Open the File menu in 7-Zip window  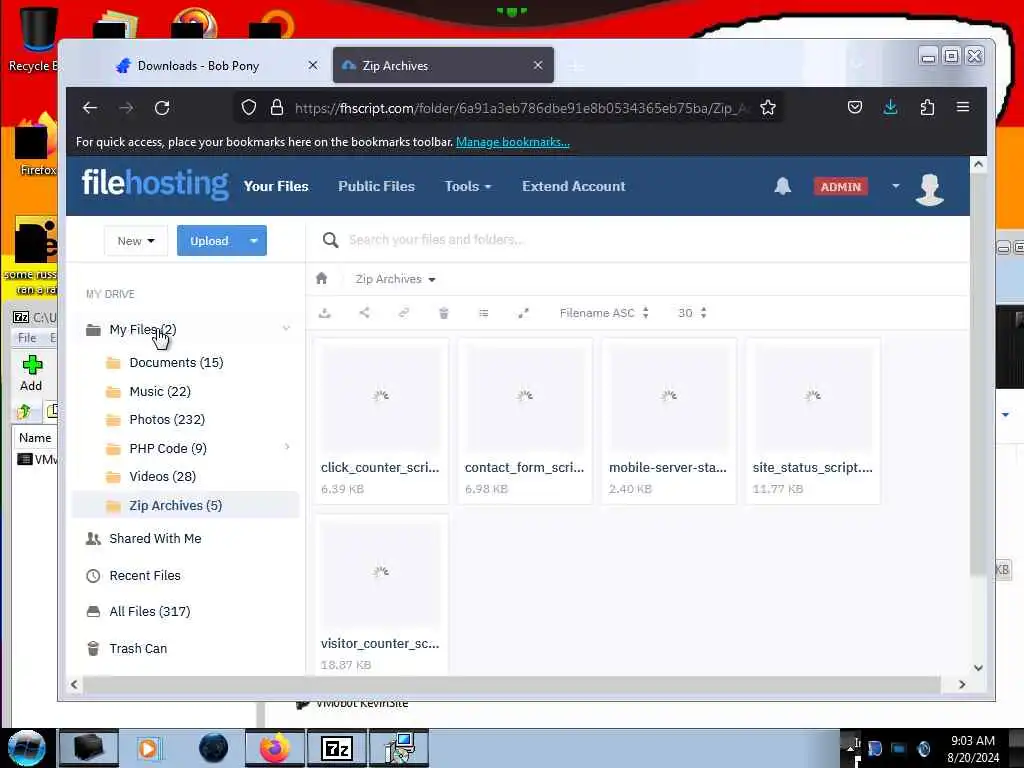pos(27,338)
